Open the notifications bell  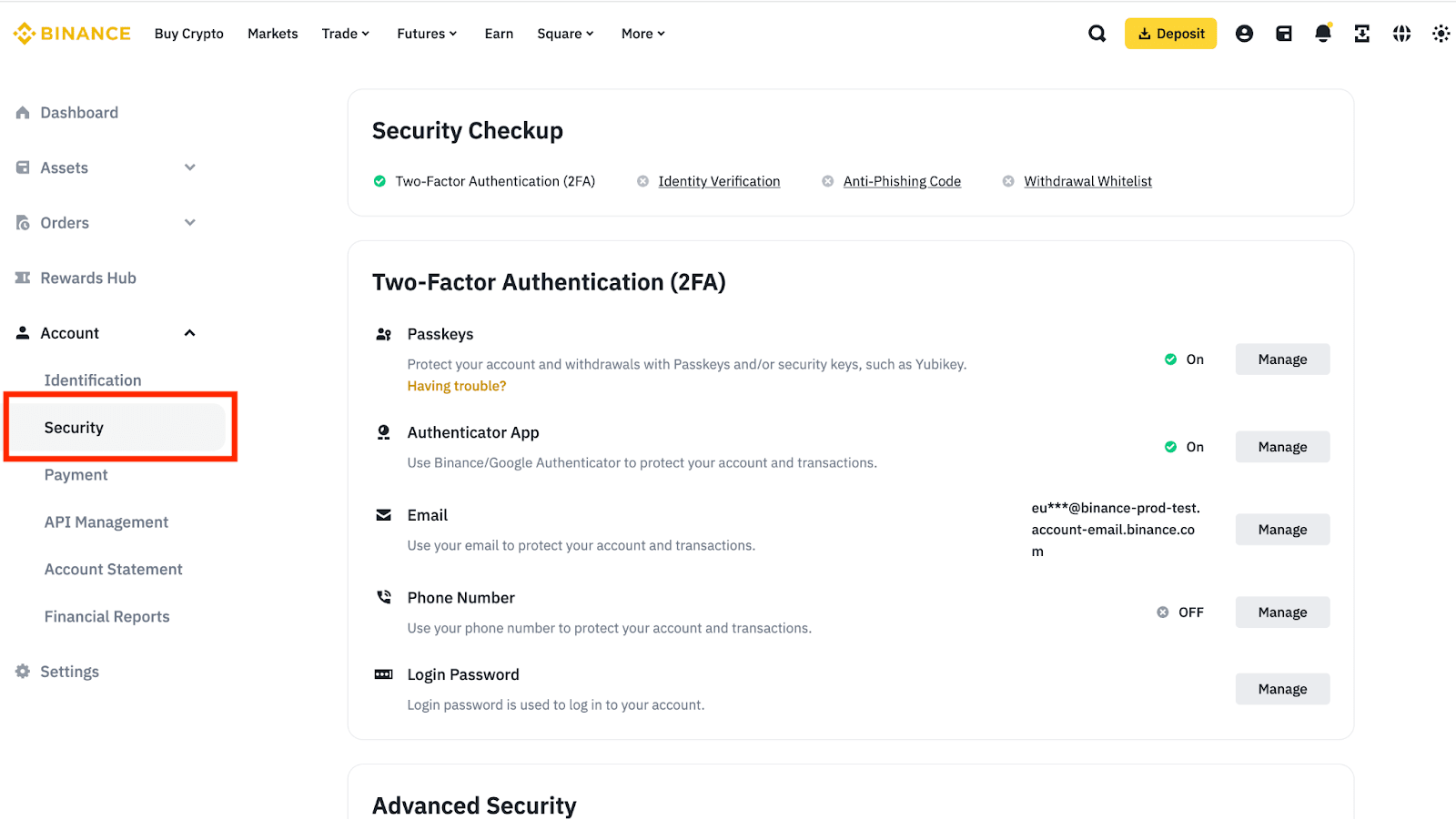tap(1323, 34)
